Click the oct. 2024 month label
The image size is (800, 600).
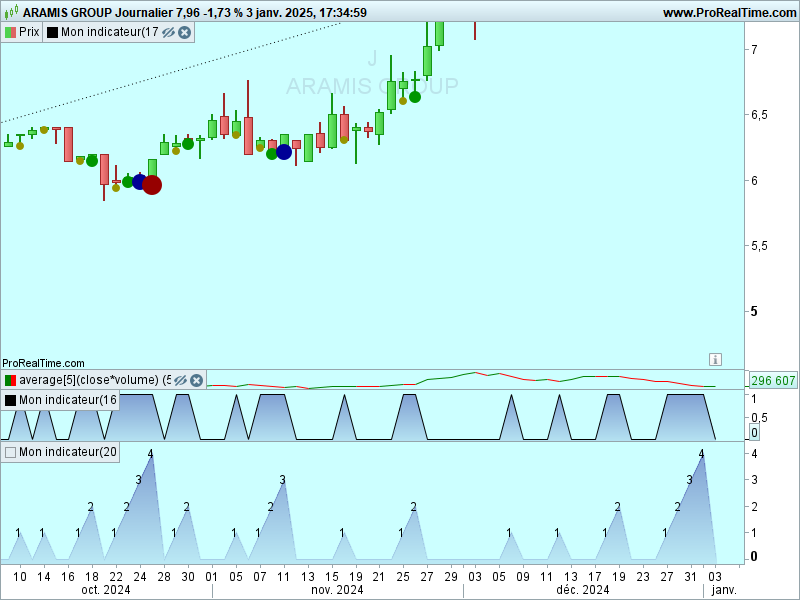tap(106, 590)
